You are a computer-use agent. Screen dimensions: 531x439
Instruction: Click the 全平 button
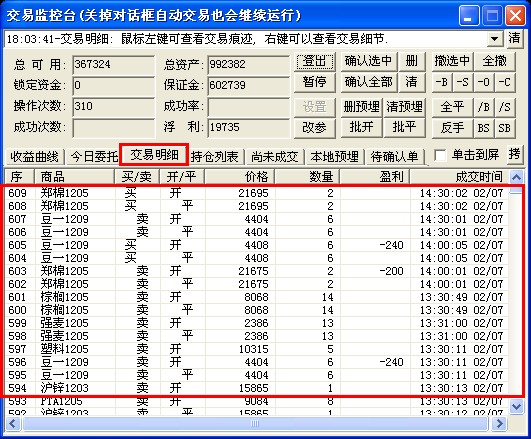click(x=452, y=107)
